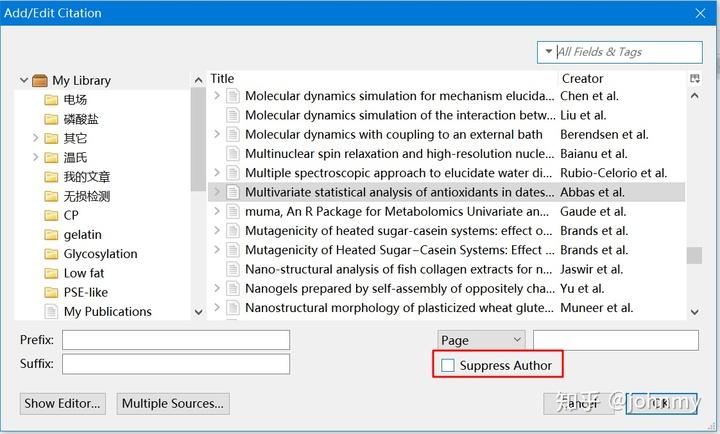720x434 pixels.
Task: Click document icon of Chen et al. item
Action: tap(233, 96)
